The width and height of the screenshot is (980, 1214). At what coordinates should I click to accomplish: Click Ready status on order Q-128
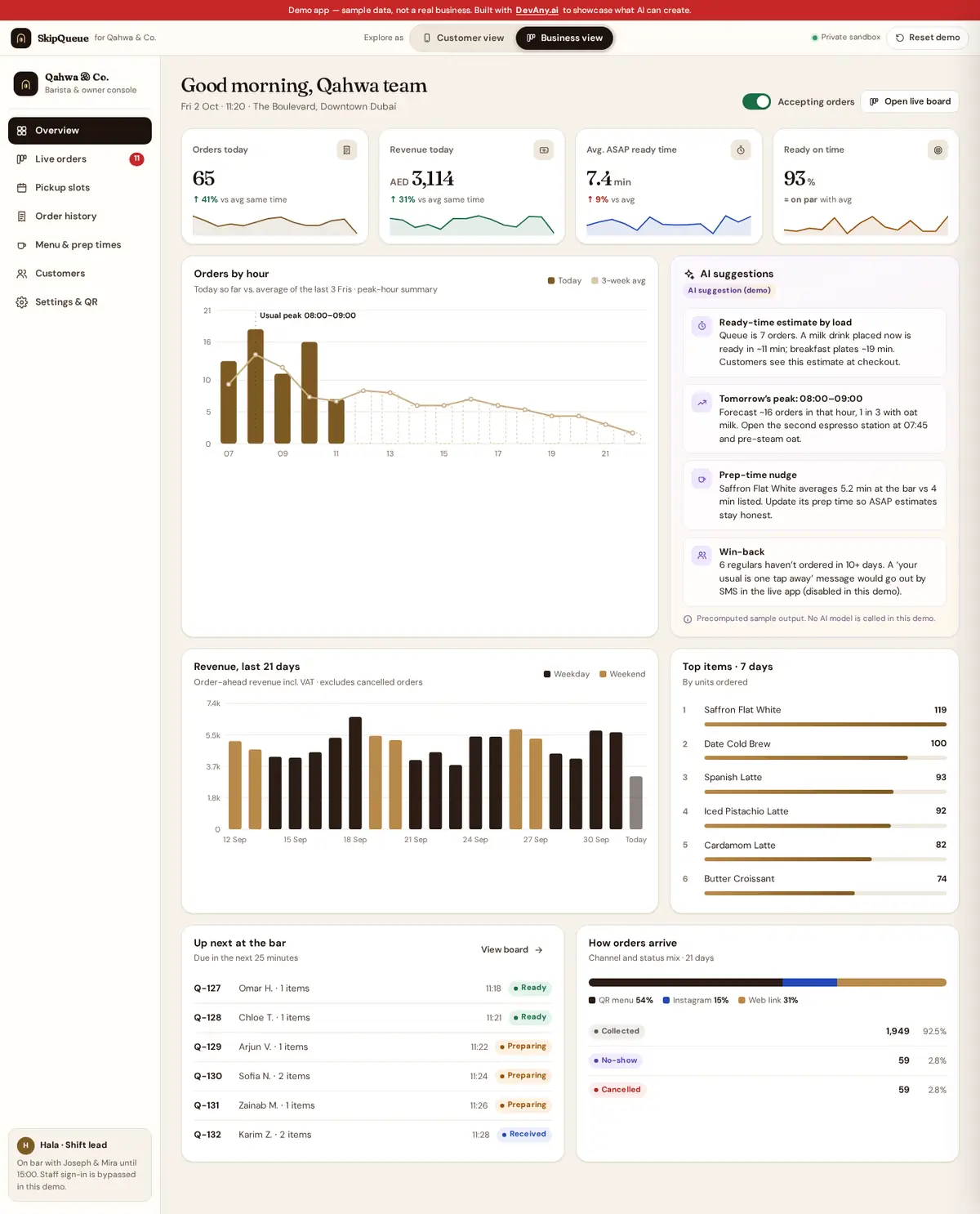(530, 1018)
